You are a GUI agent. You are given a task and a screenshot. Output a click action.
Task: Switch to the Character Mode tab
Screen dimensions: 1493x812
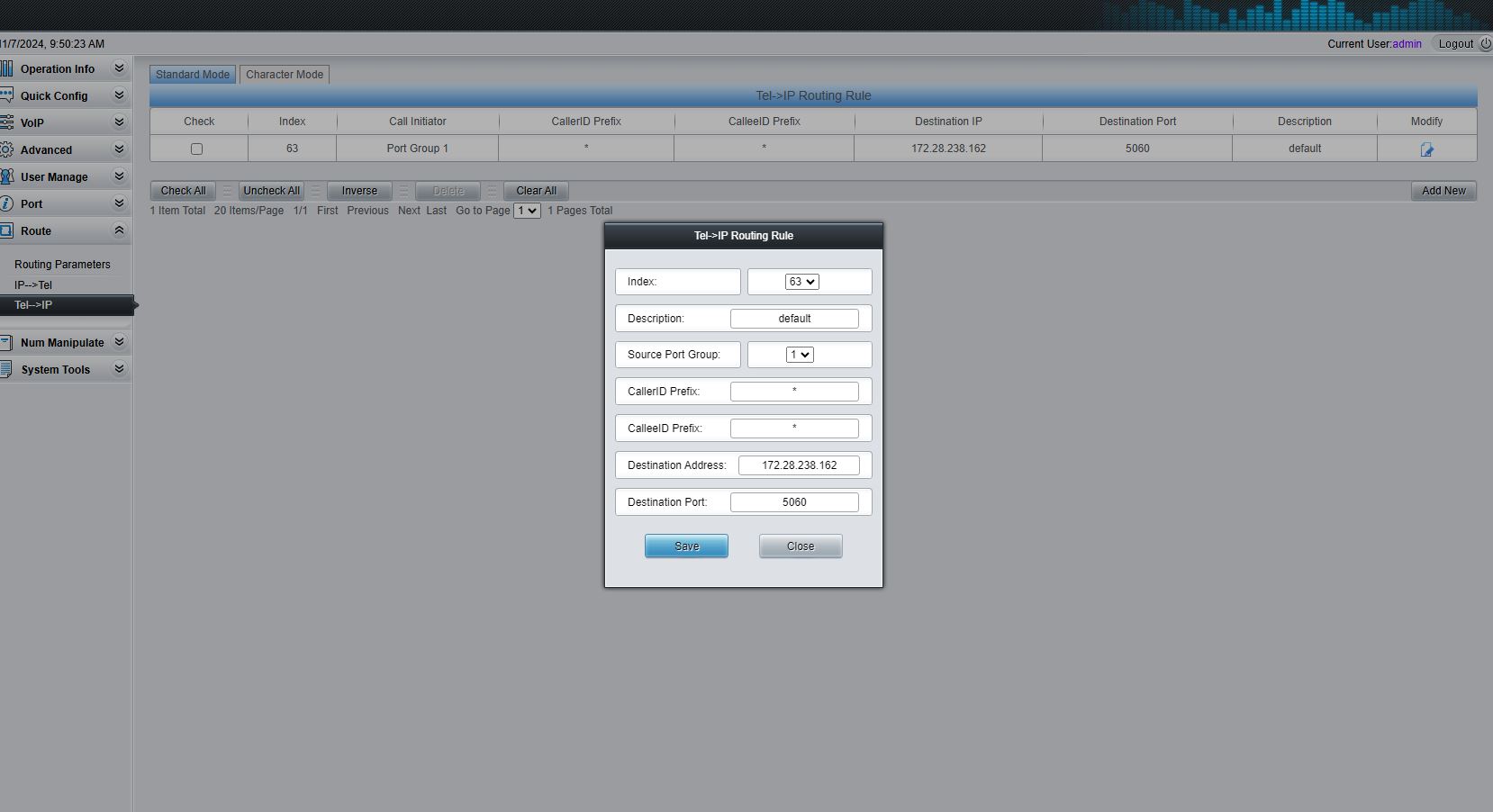pos(285,75)
